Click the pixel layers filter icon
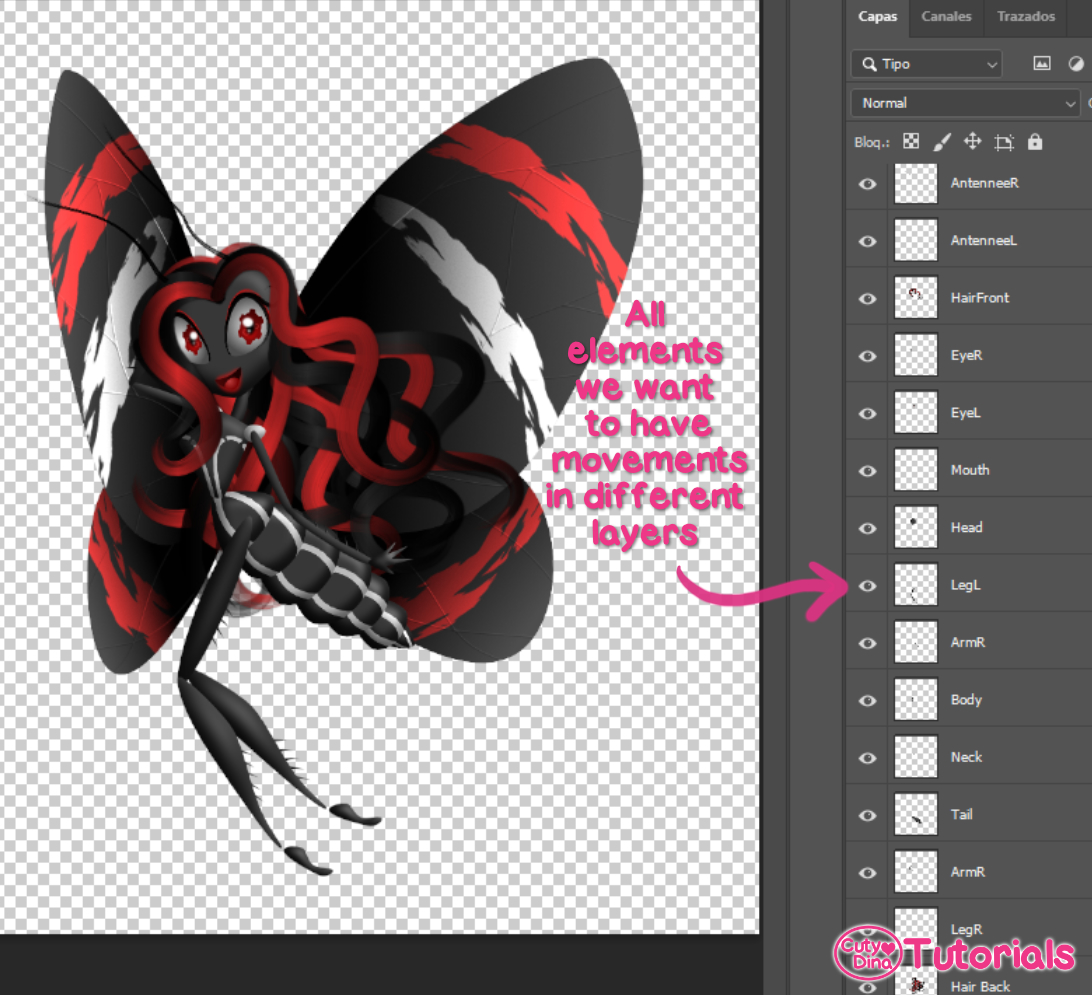This screenshot has width=1092, height=995. [1041, 63]
